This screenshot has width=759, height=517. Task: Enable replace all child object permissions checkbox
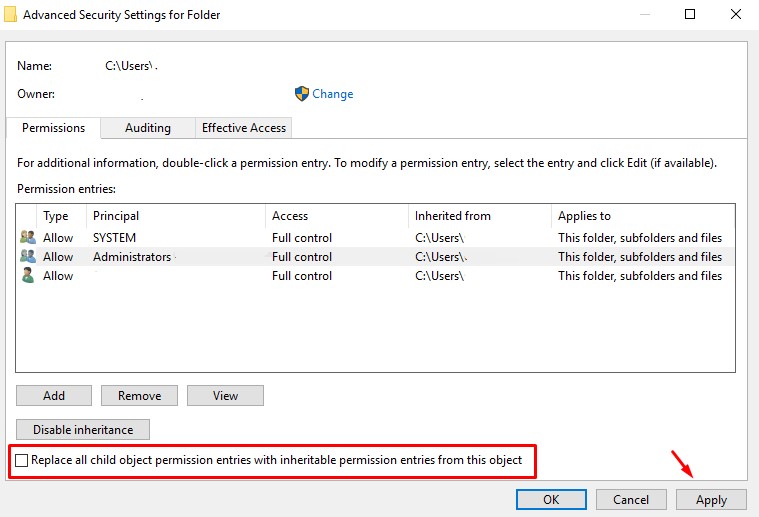[23, 461]
